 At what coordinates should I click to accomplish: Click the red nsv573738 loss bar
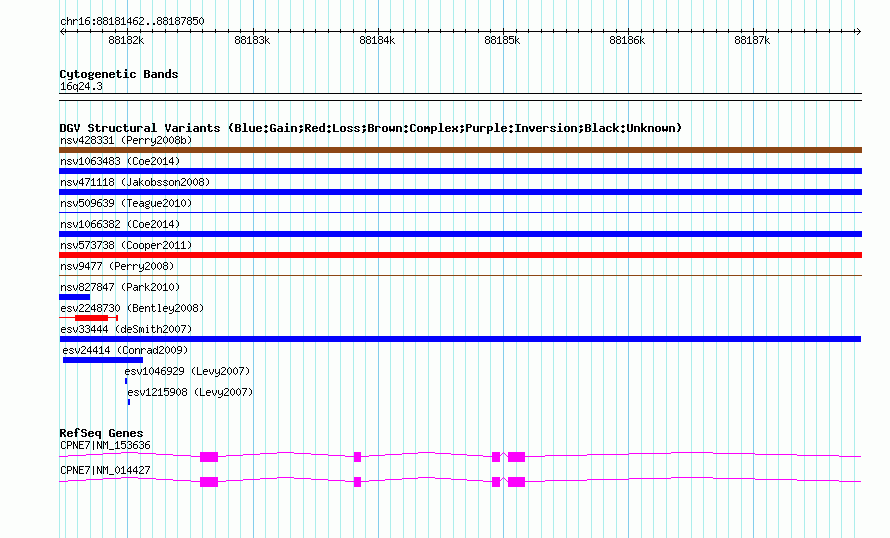(460, 255)
